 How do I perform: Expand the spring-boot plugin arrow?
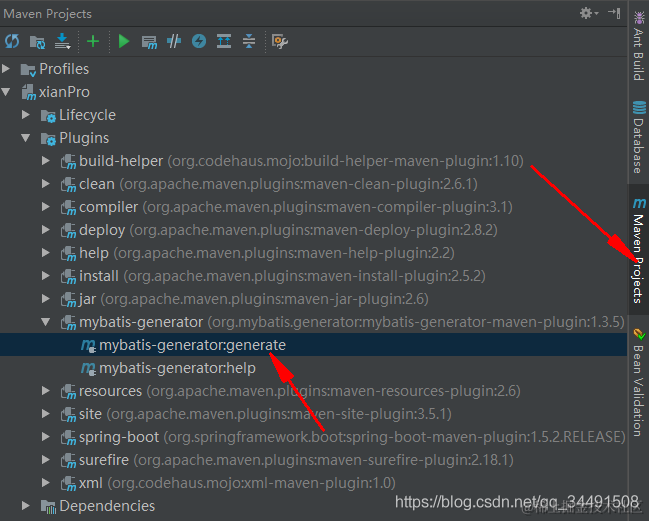[x=46, y=437]
